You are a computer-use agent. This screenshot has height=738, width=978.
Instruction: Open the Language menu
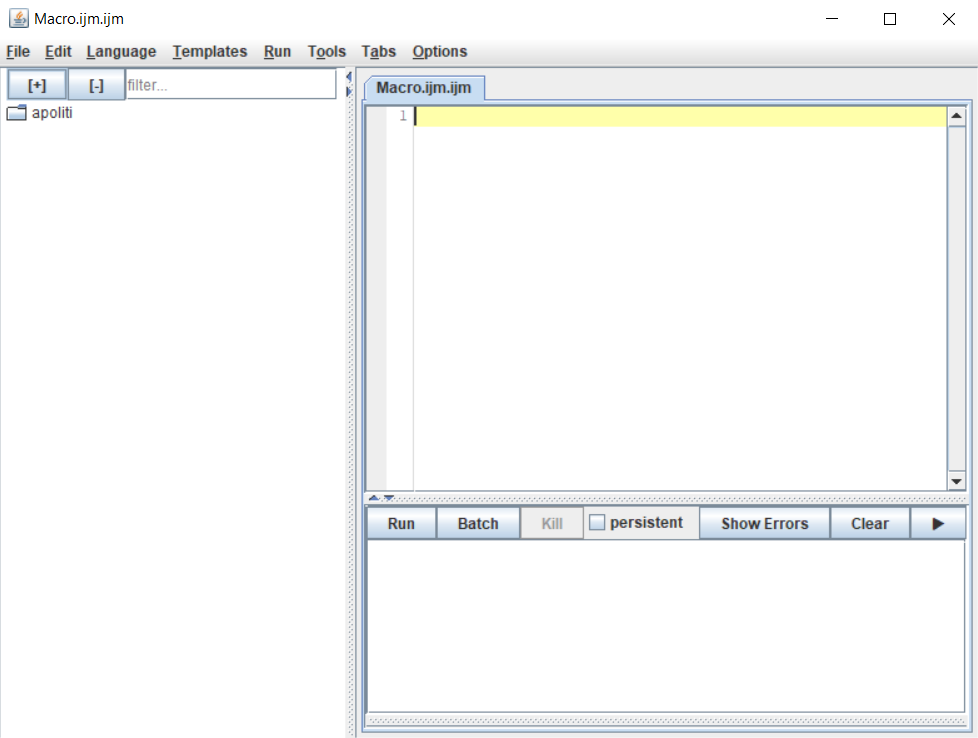(120, 51)
